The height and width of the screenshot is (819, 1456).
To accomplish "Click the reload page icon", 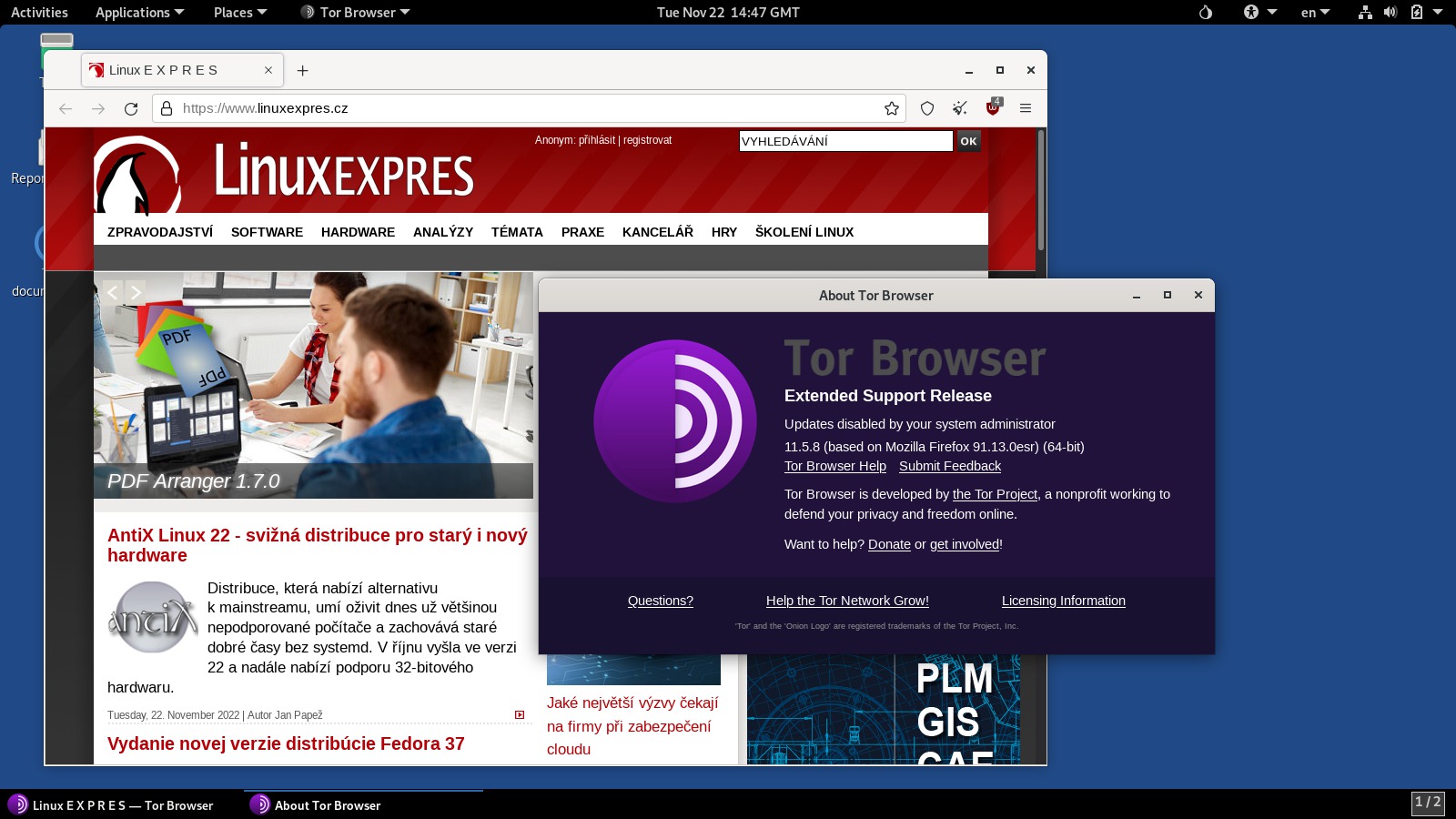I will click(x=131, y=108).
